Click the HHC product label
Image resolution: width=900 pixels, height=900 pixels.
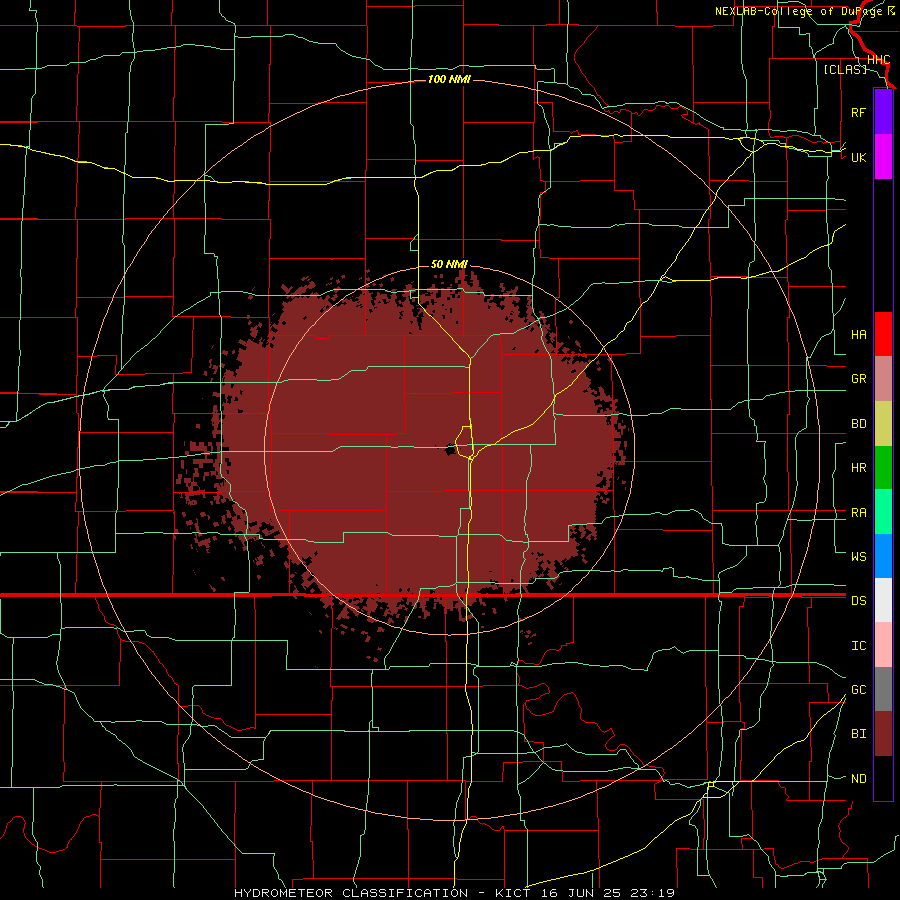878,60
